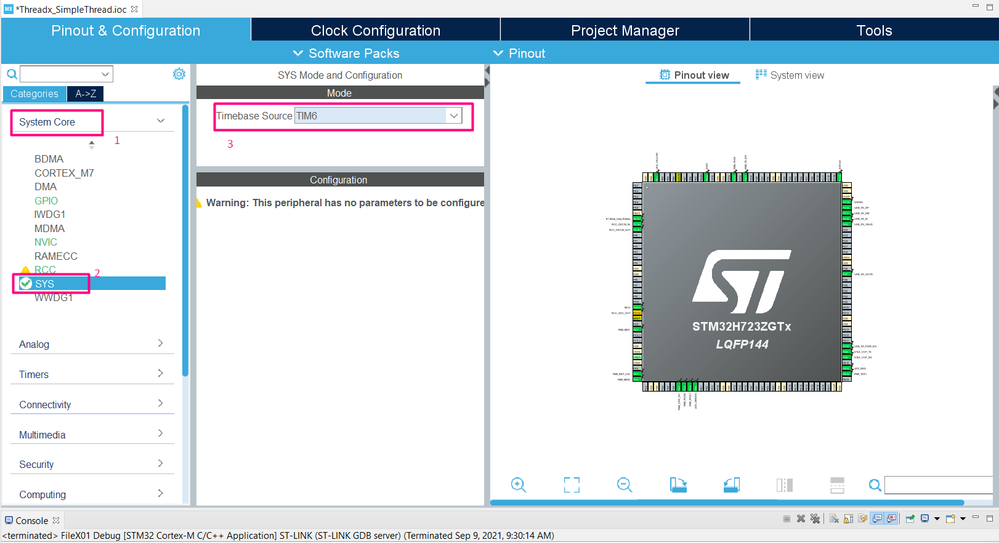
Task: Open the Open Console icon
Action: (950, 519)
